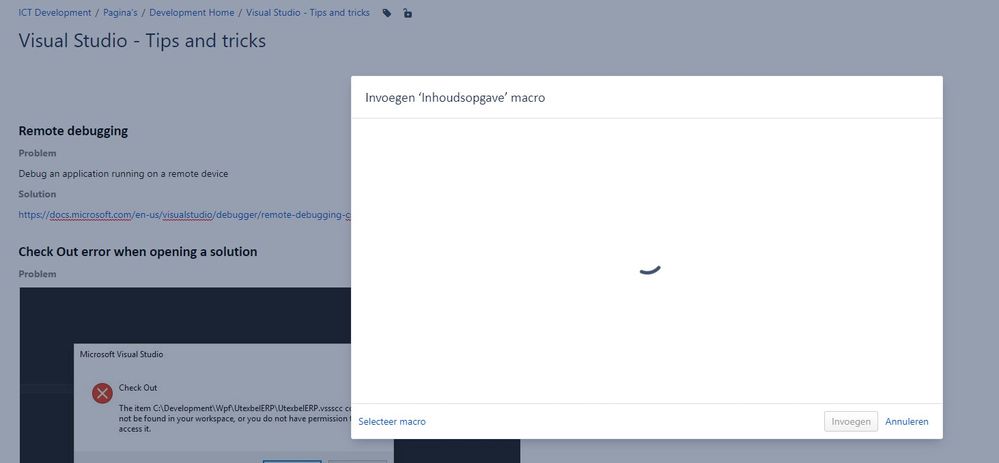Open the Pagina's breadcrumb link

(120, 13)
